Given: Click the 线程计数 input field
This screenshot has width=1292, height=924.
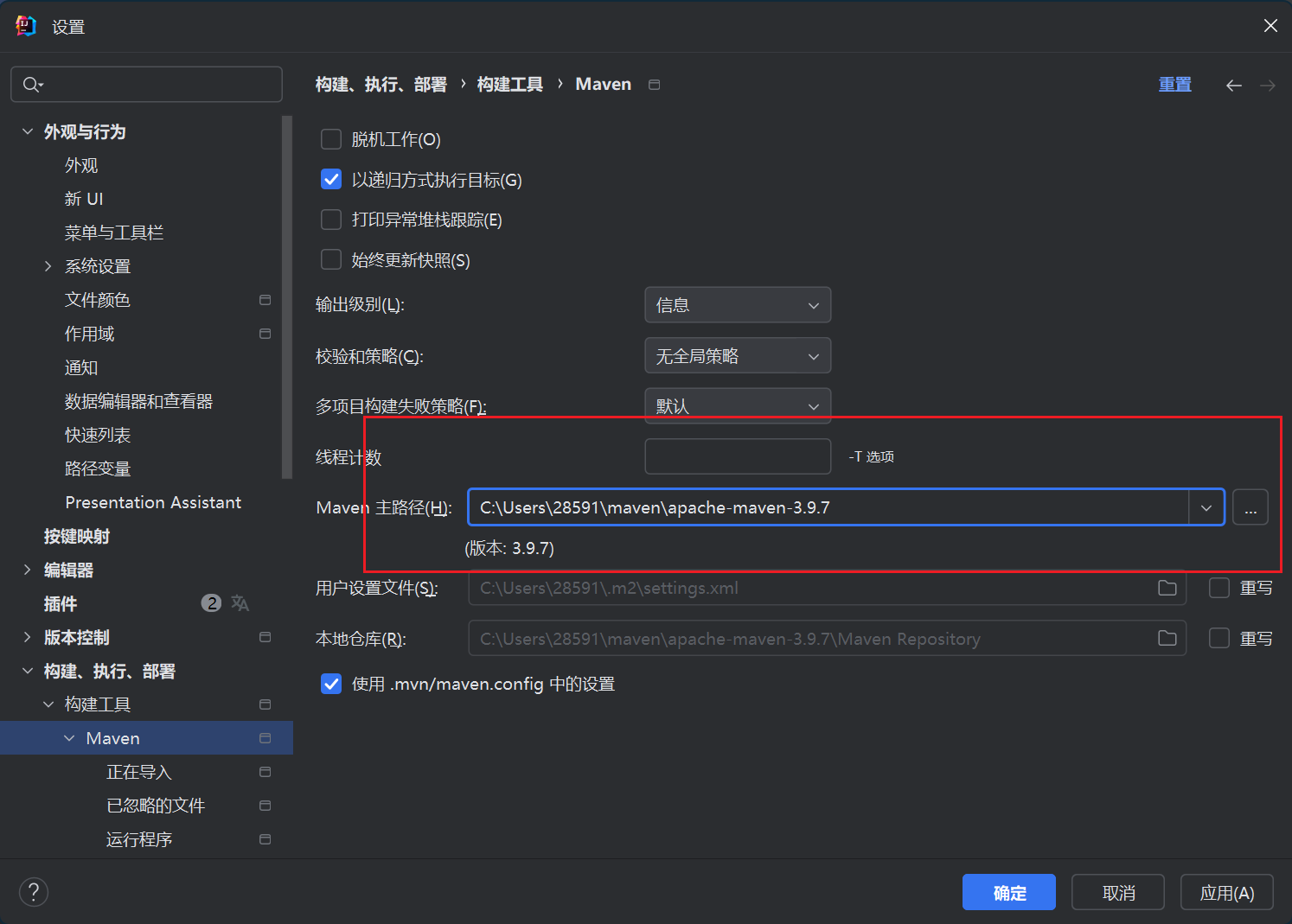Looking at the screenshot, I should [738, 456].
